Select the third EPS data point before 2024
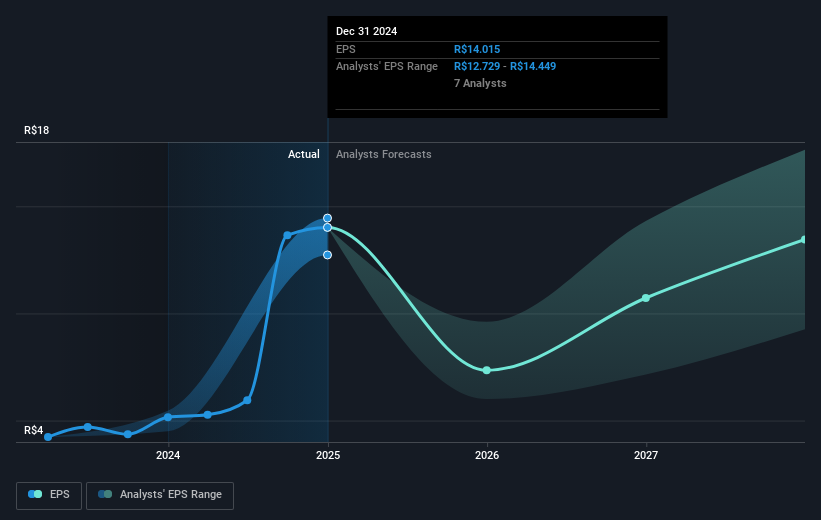 pyautogui.click(x=128, y=434)
